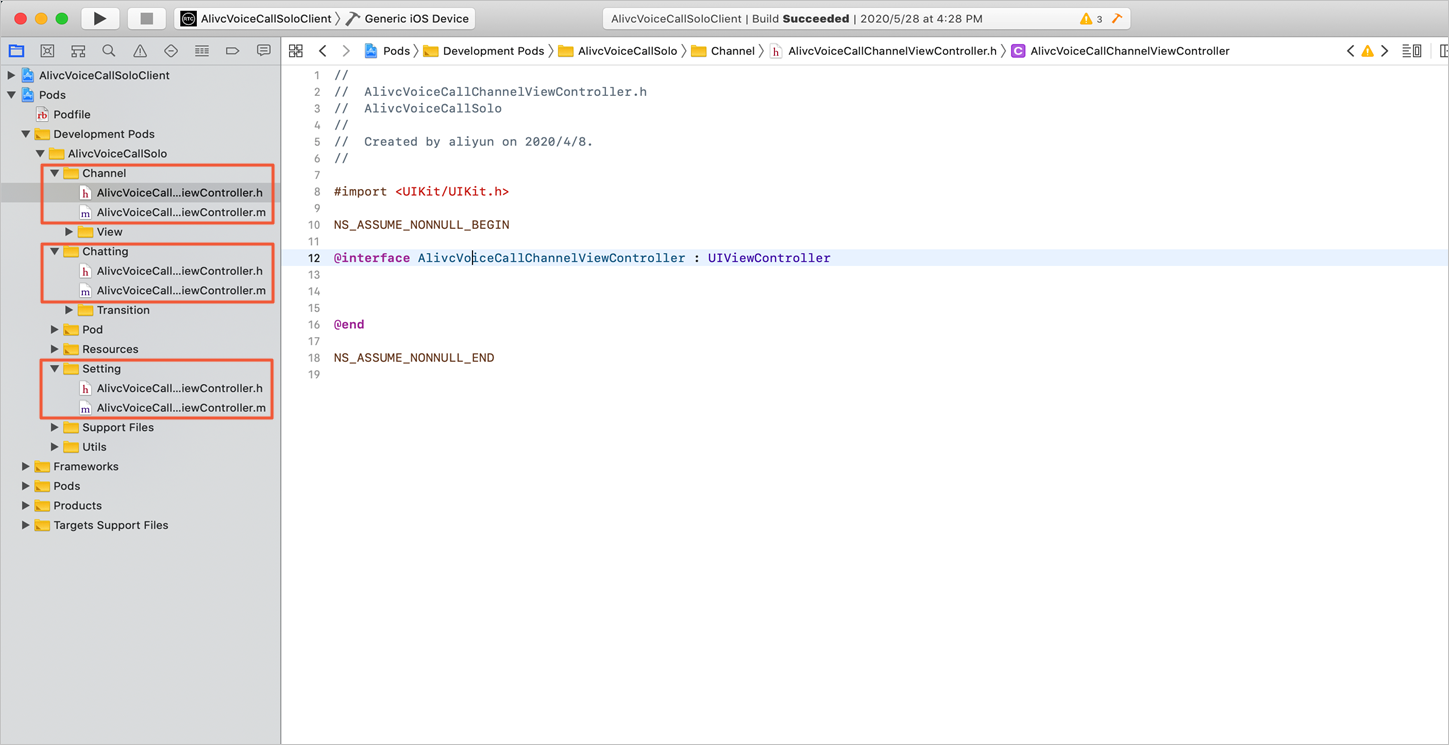The height and width of the screenshot is (745, 1449).
Task: Open the Test navigator diamond icon
Action: (171, 51)
